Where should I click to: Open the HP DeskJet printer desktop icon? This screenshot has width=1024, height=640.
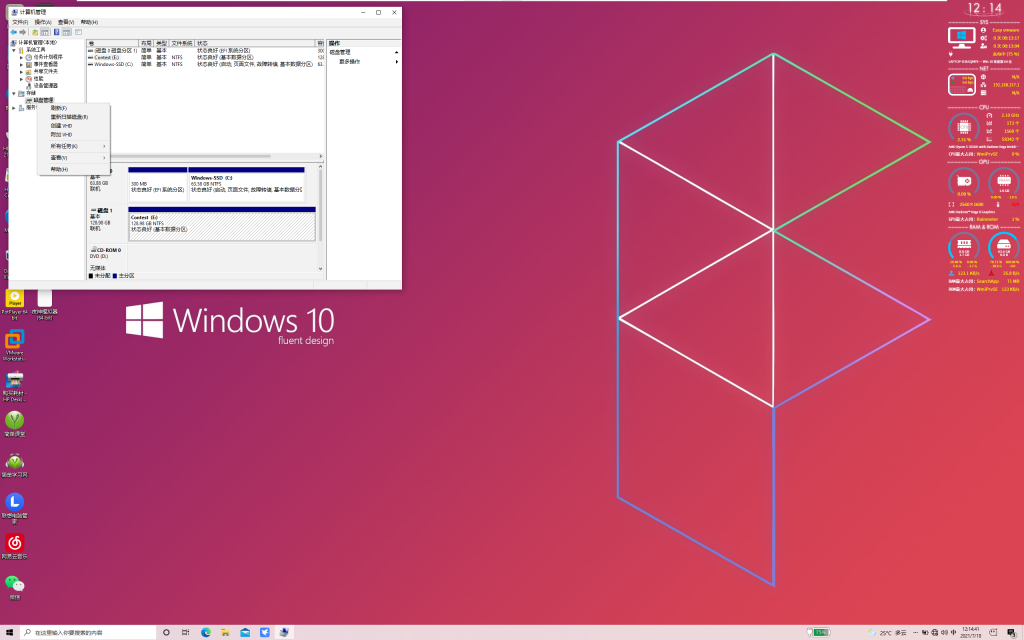[14, 386]
